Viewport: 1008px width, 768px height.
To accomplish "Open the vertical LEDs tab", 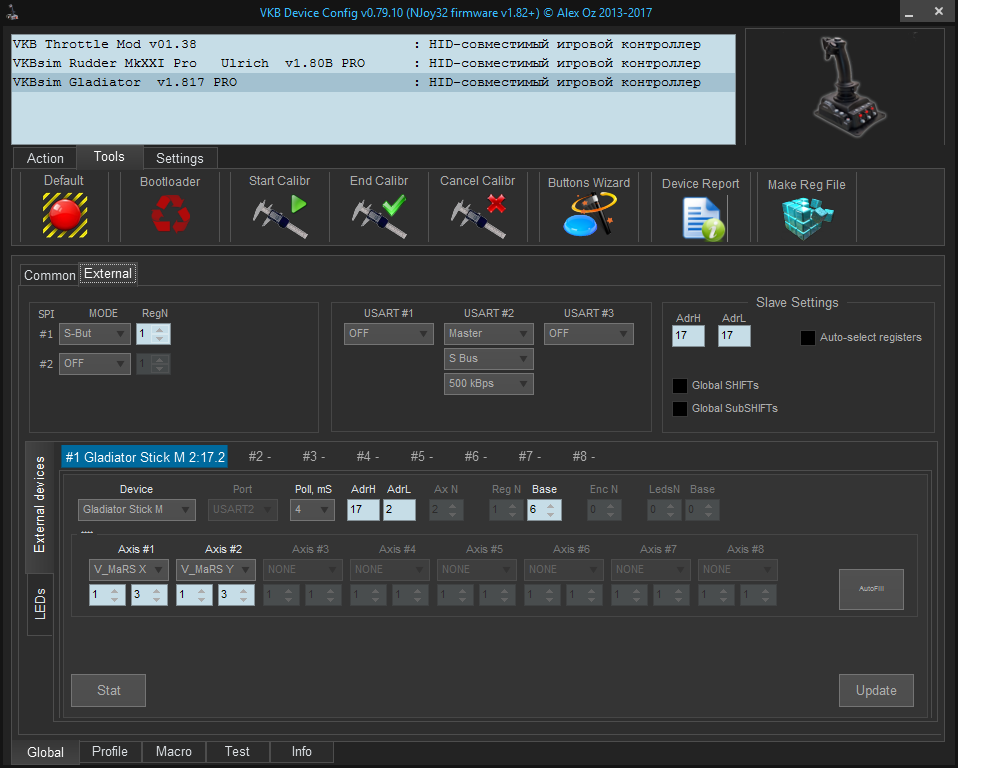I will (x=40, y=603).
